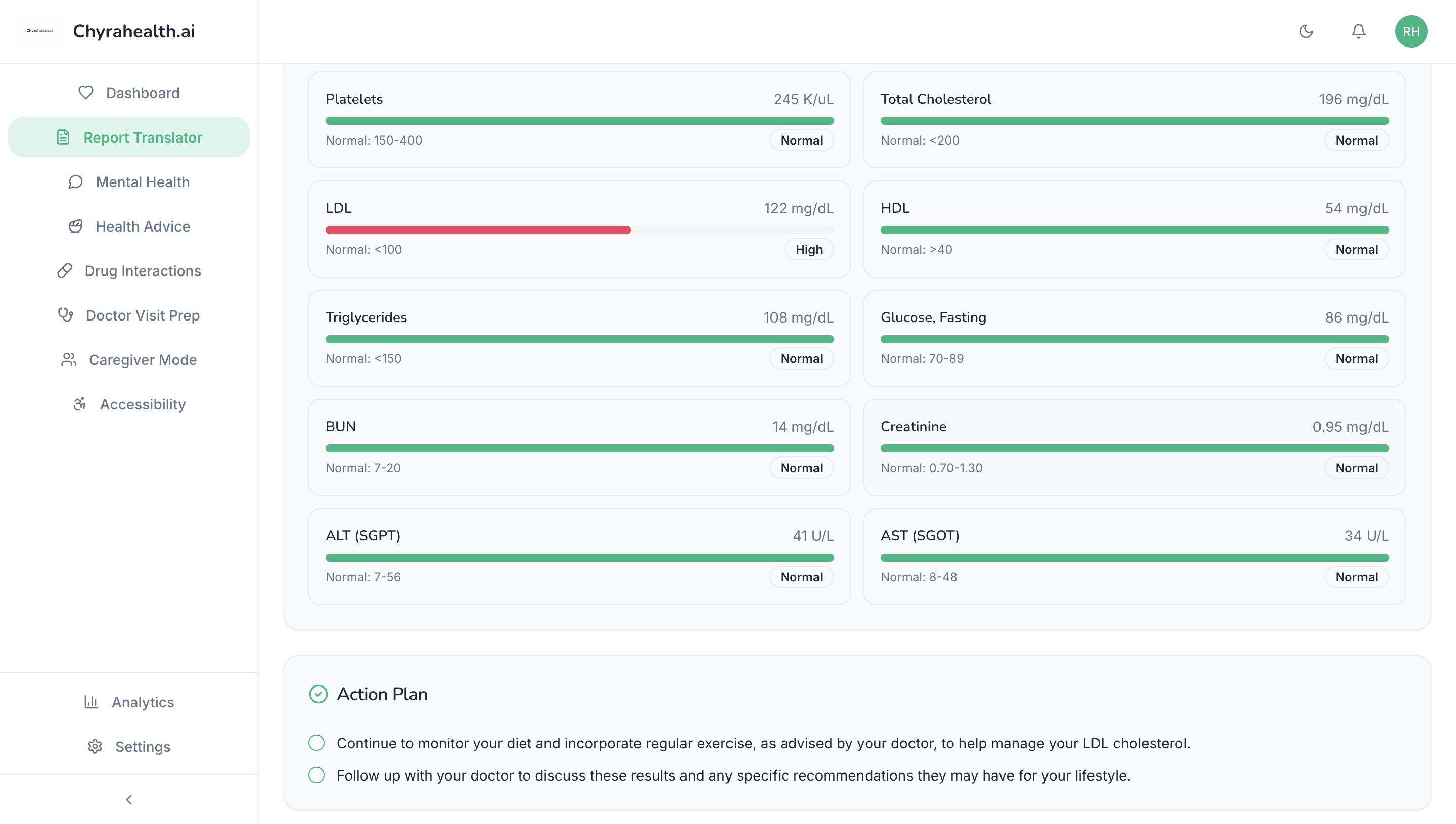Open the Analytics page
The image size is (1456, 824).
142,702
